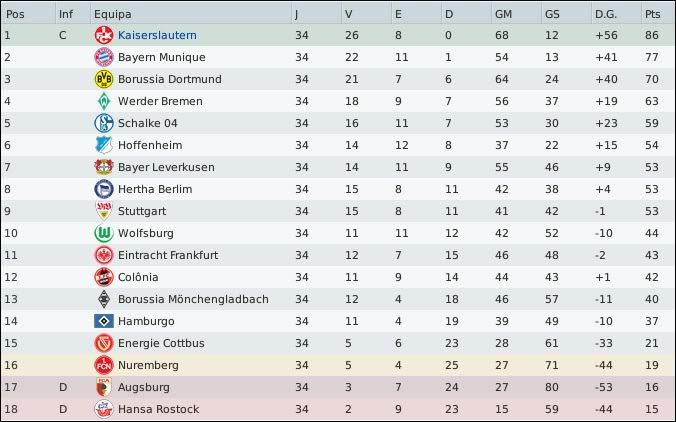Click the Hamburgo club badge
Screen dimensions: 676x422
point(102,321)
